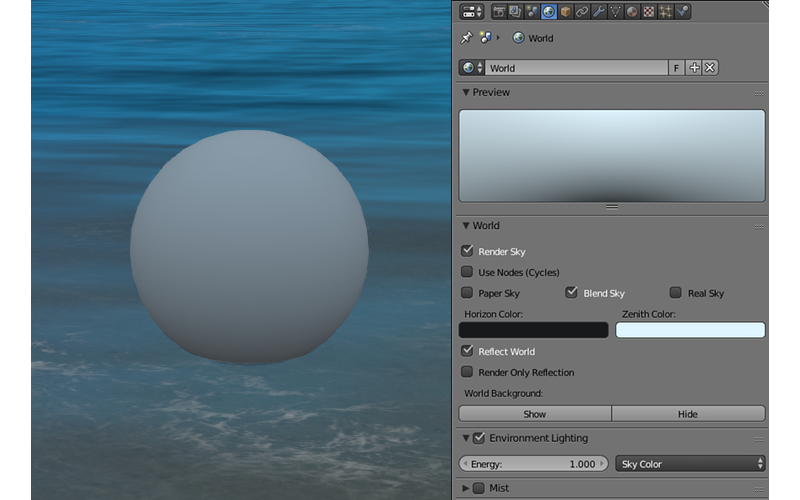This screenshot has height=500, width=800.
Task: Open the Particles sparkle tab
Action: pyautogui.click(x=665, y=12)
